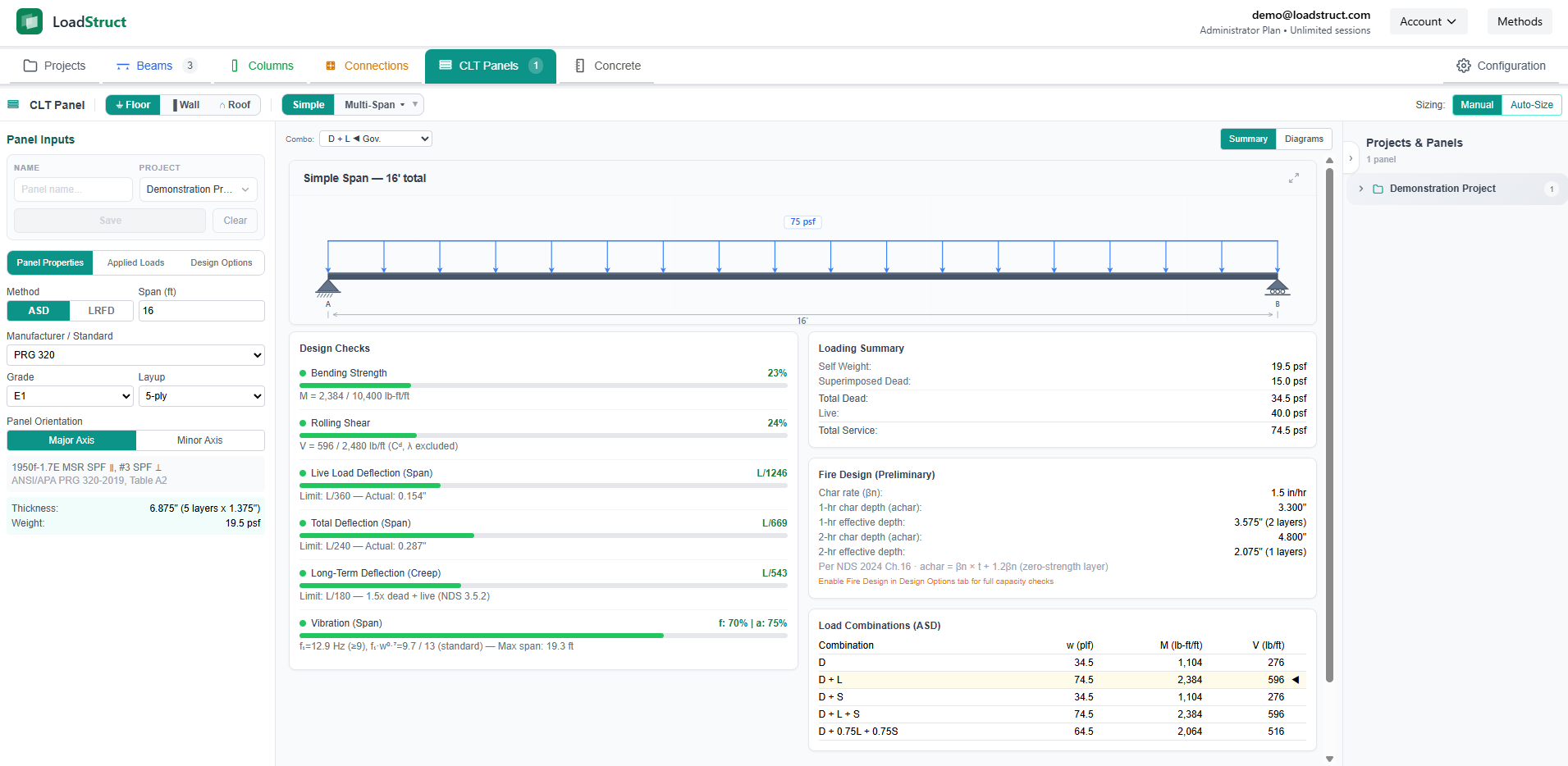Select Wall panel type
Screen dimensions: 1568x766
(186, 105)
